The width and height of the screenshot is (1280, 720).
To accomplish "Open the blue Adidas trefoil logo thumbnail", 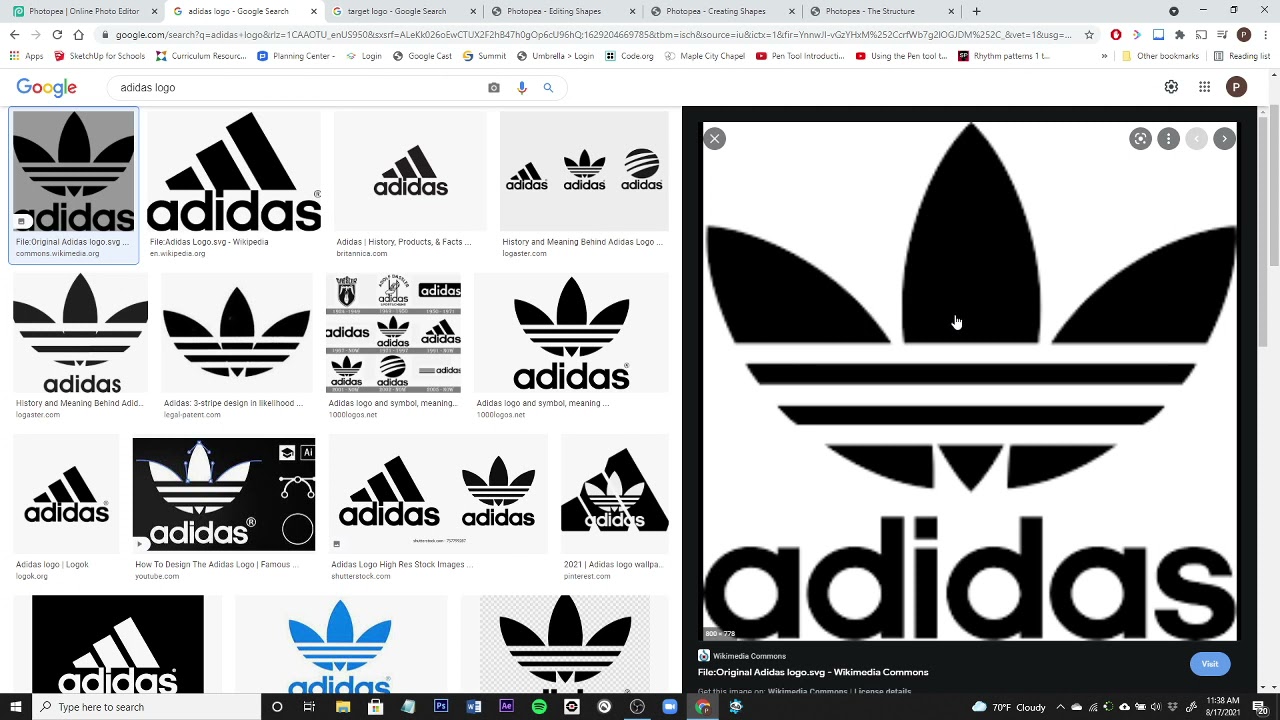I will (x=339, y=645).
